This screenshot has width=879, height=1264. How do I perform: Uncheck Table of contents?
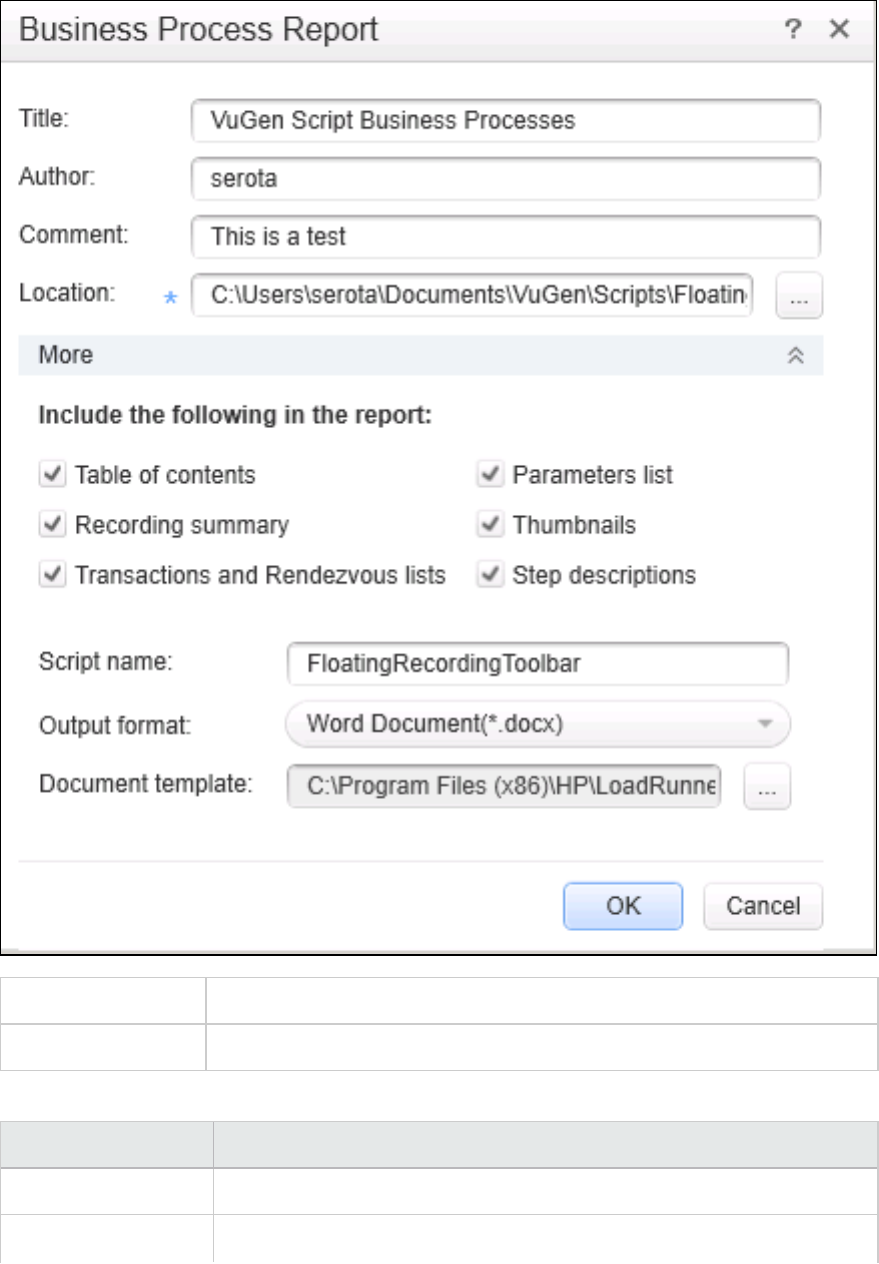[x=53, y=475]
